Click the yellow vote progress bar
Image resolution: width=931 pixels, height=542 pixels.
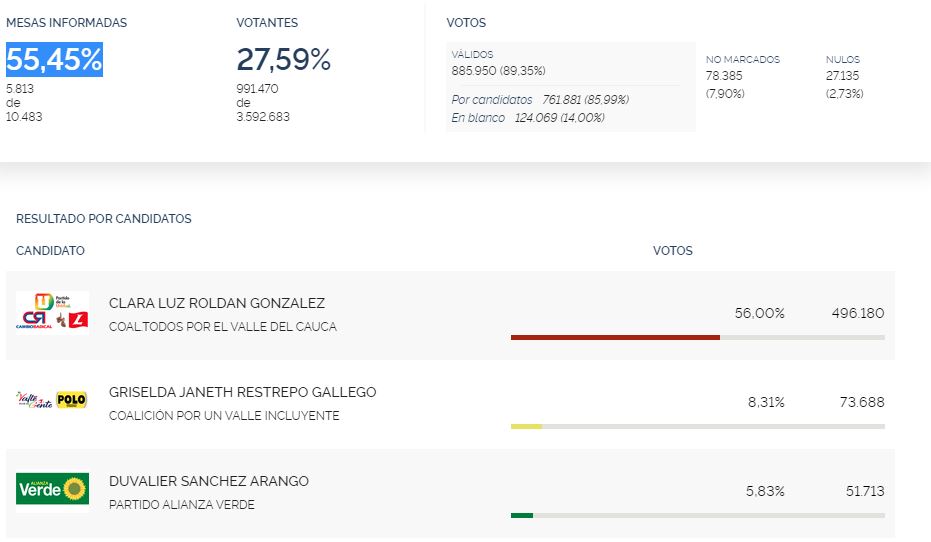pos(526,426)
